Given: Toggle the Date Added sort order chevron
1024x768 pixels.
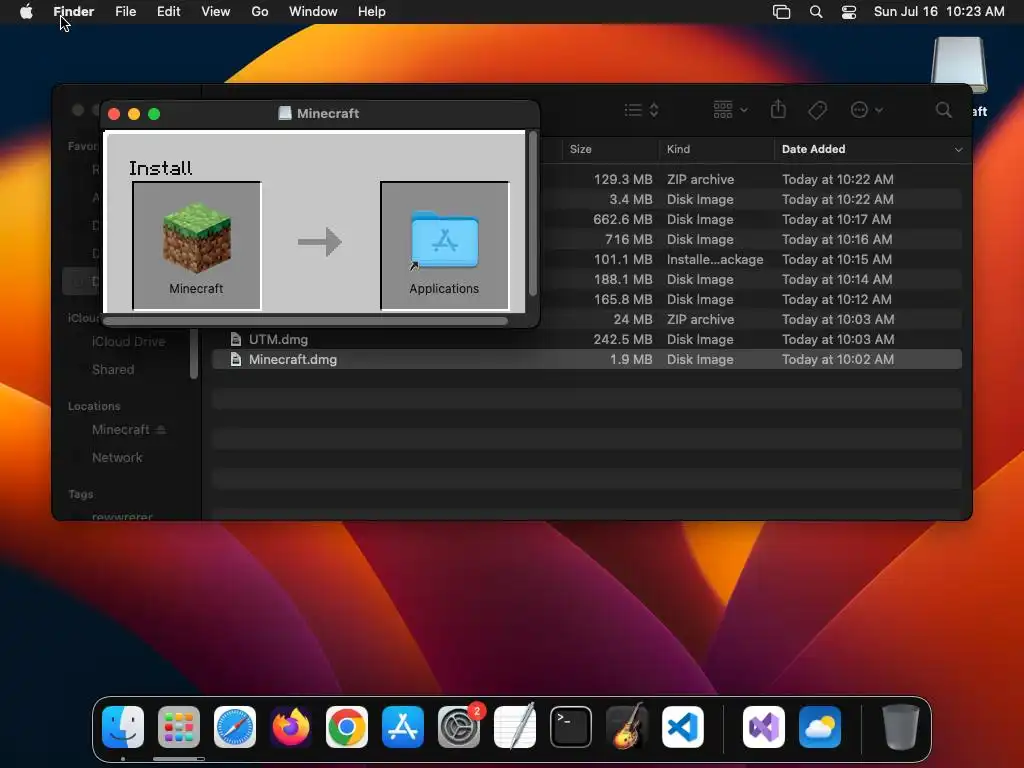Looking at the screenshot, I should 958,150.
